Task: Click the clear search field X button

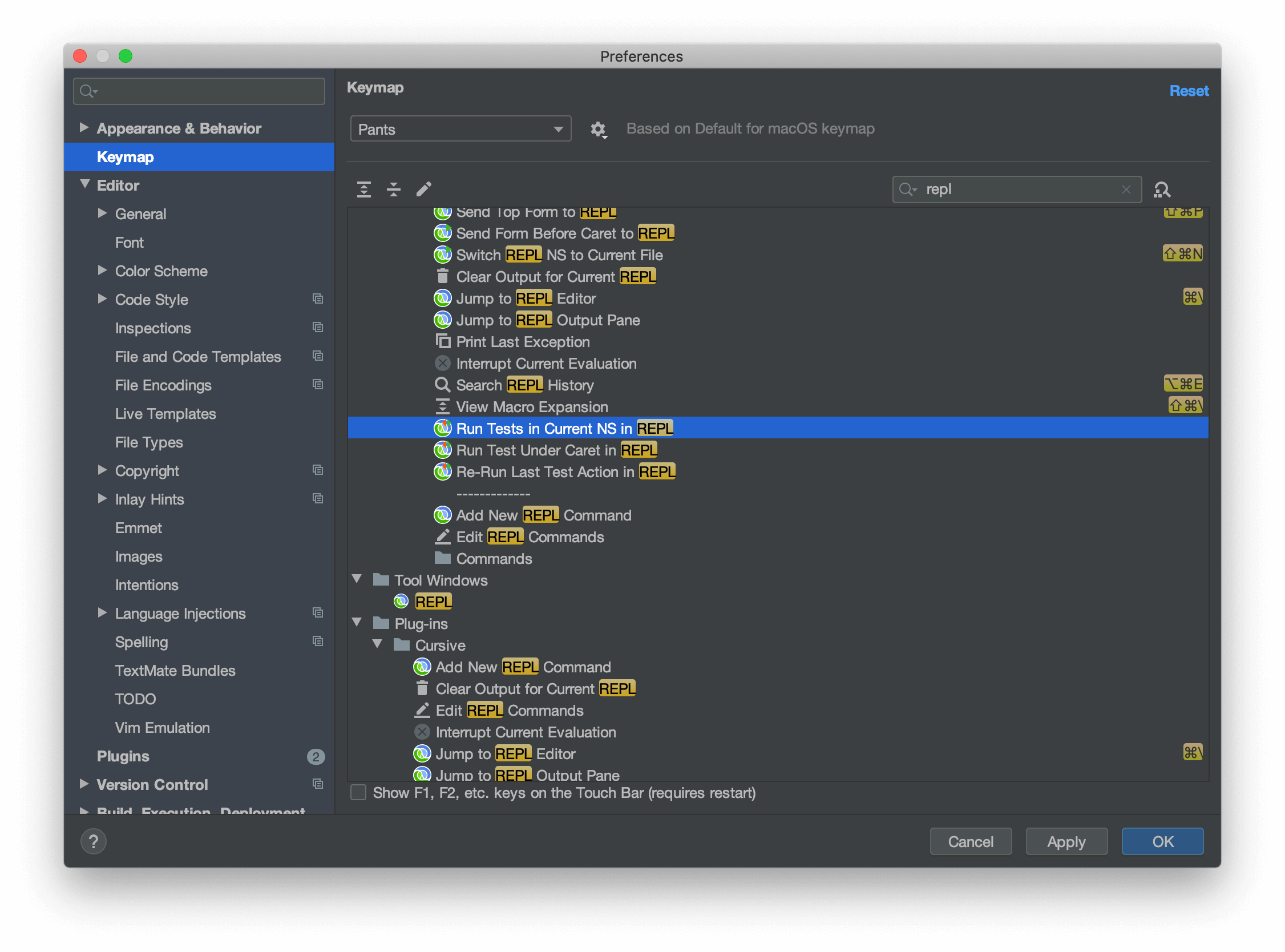Action: point(1126,189)
